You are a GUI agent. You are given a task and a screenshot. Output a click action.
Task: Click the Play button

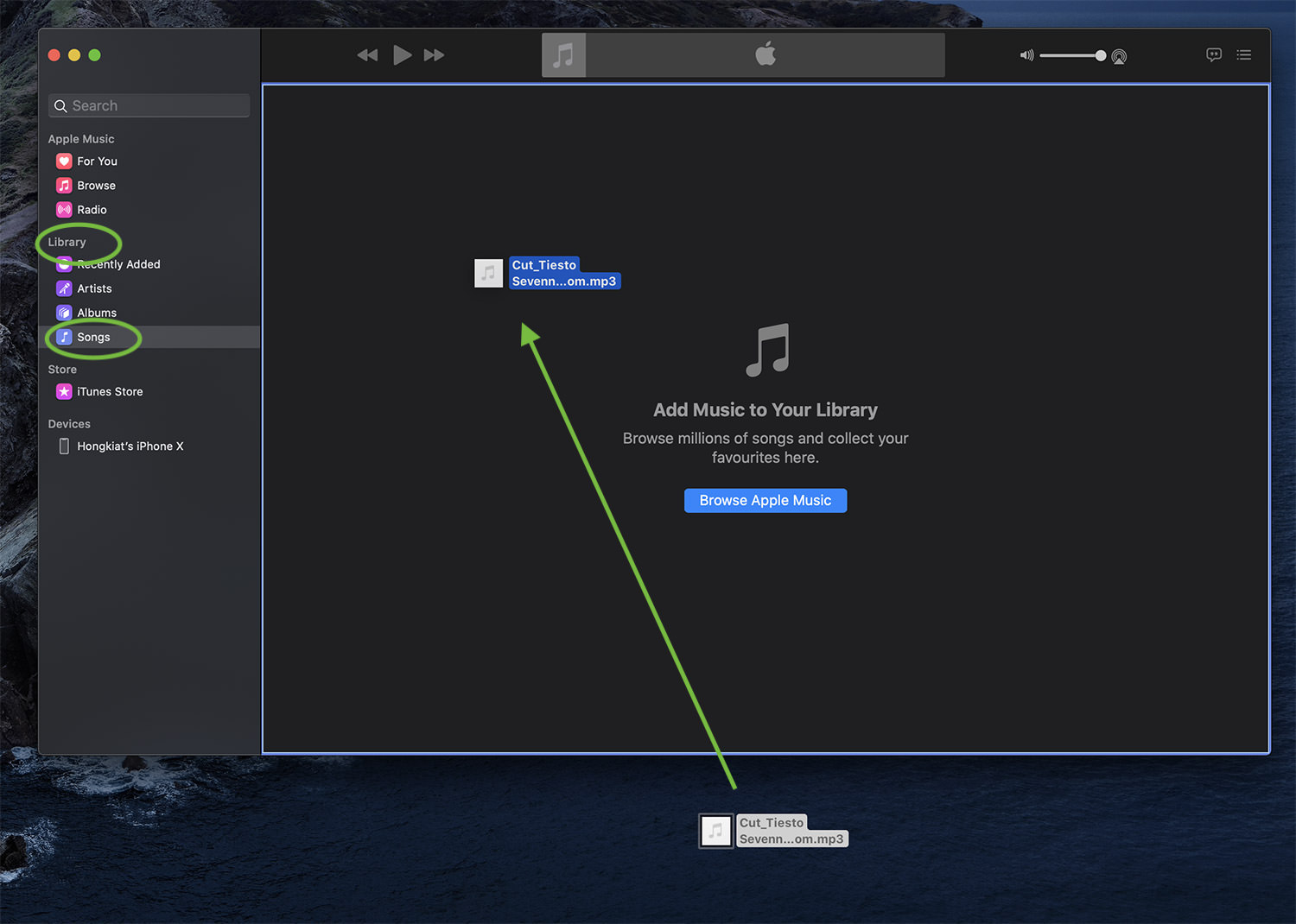(402, 55)
